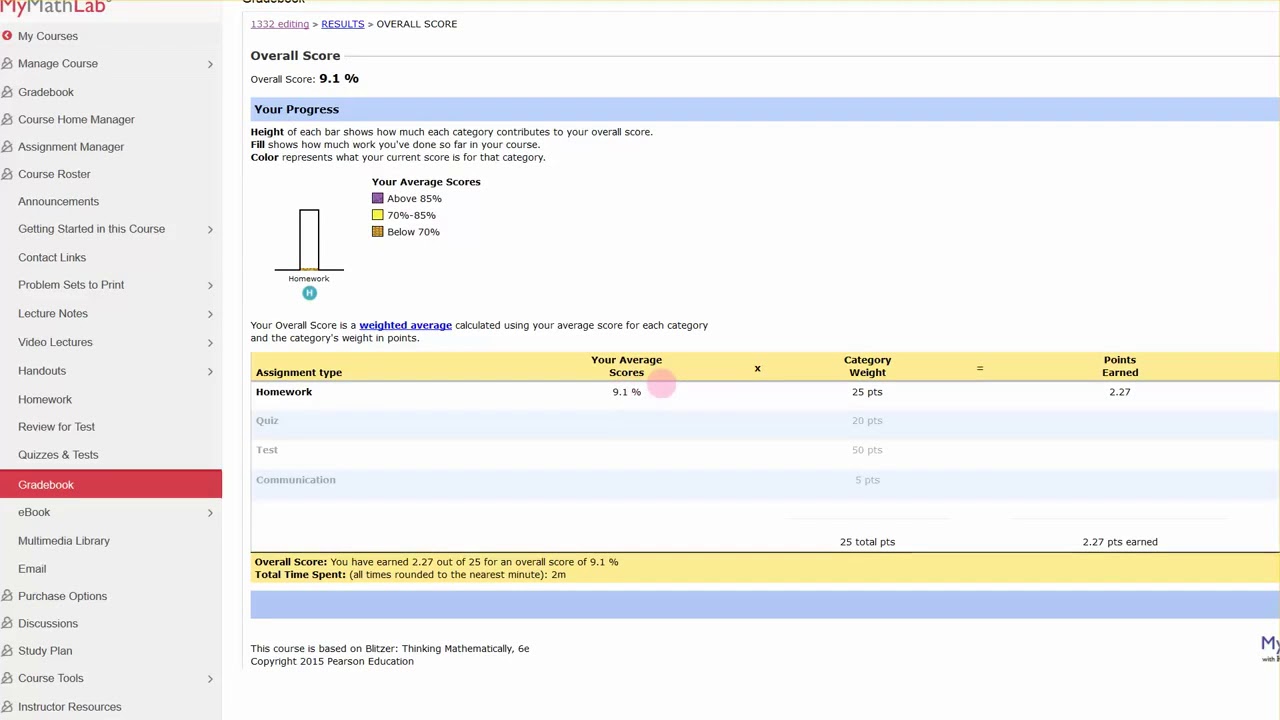Click the Points Earned column header
The image size is (1280, 720).
pyautogui.click(x=1120, y=366)
